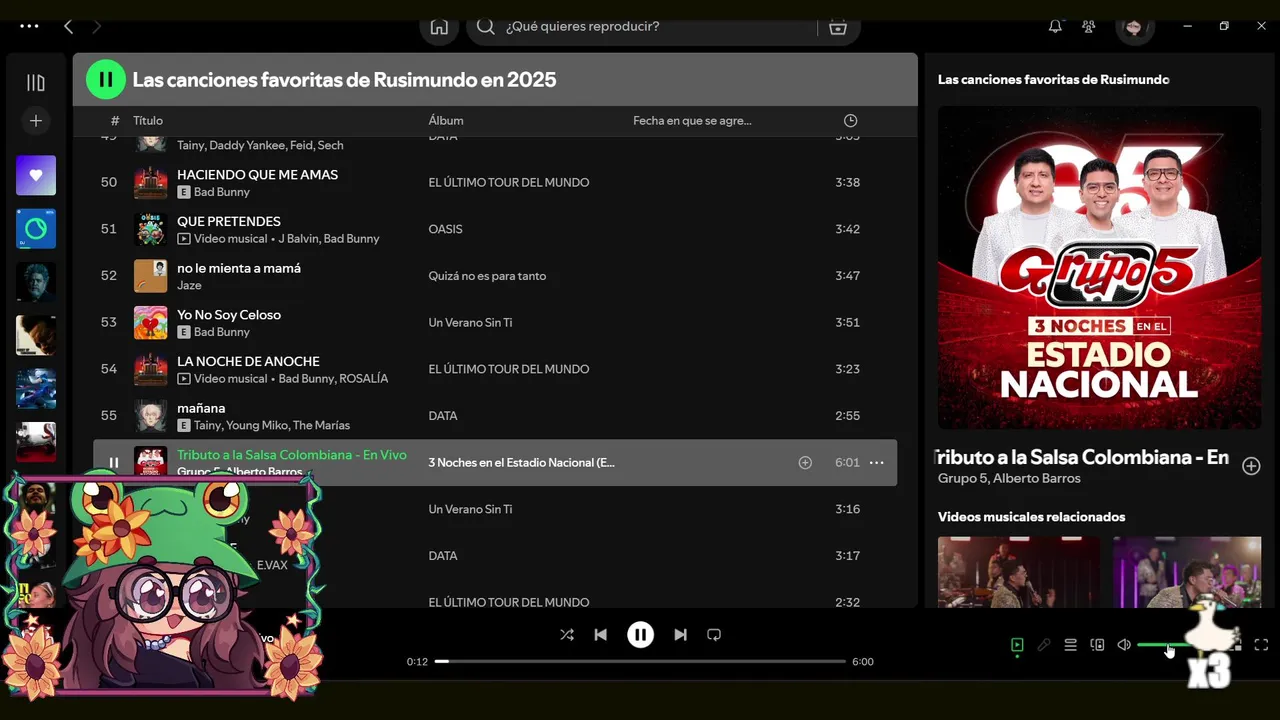Viewport: 1280px width, 720px height.
Task: Toggle shuffle in the player bar
Action: pos(567,634)
